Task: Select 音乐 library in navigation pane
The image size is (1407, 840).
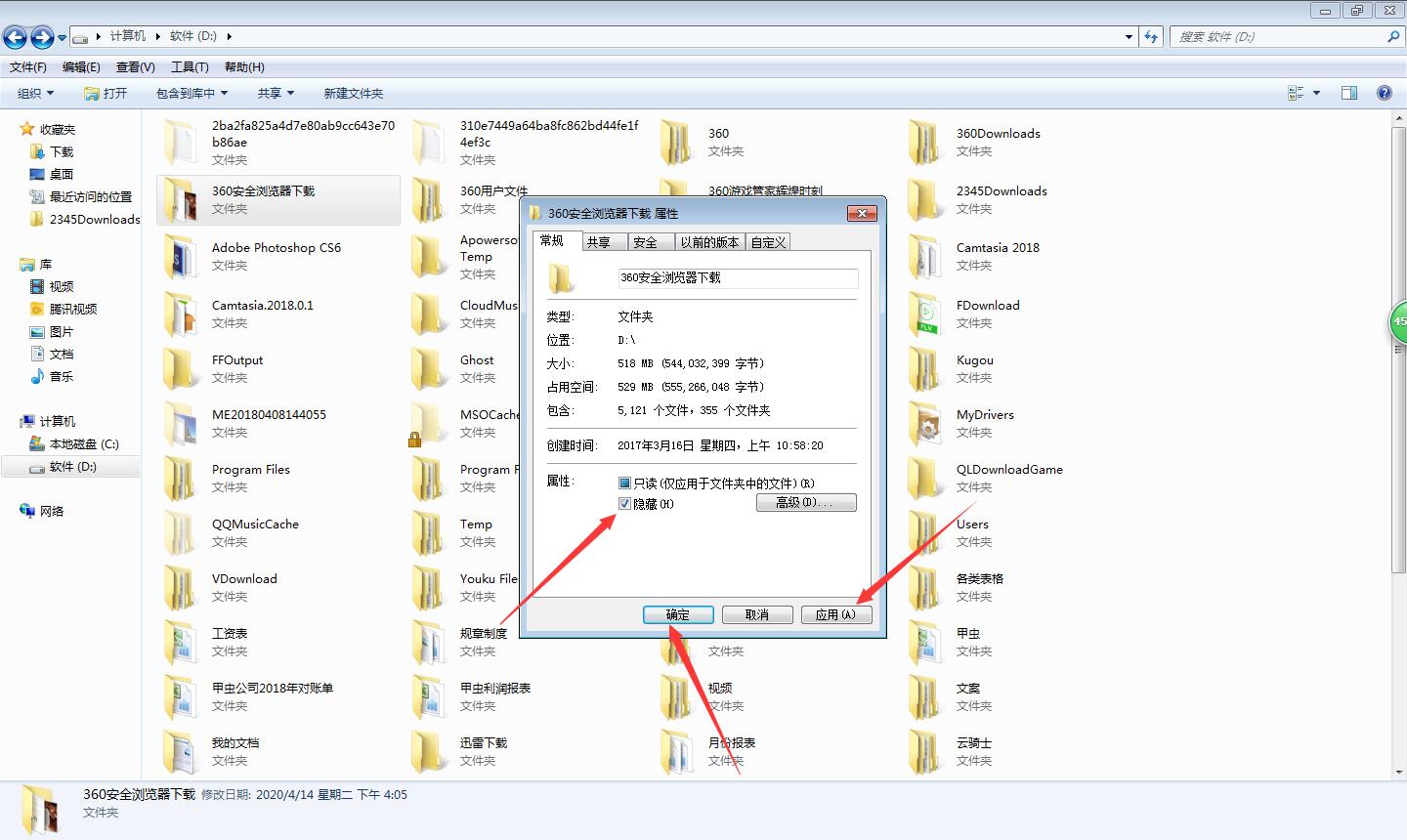Action: (x=62, y=376)
